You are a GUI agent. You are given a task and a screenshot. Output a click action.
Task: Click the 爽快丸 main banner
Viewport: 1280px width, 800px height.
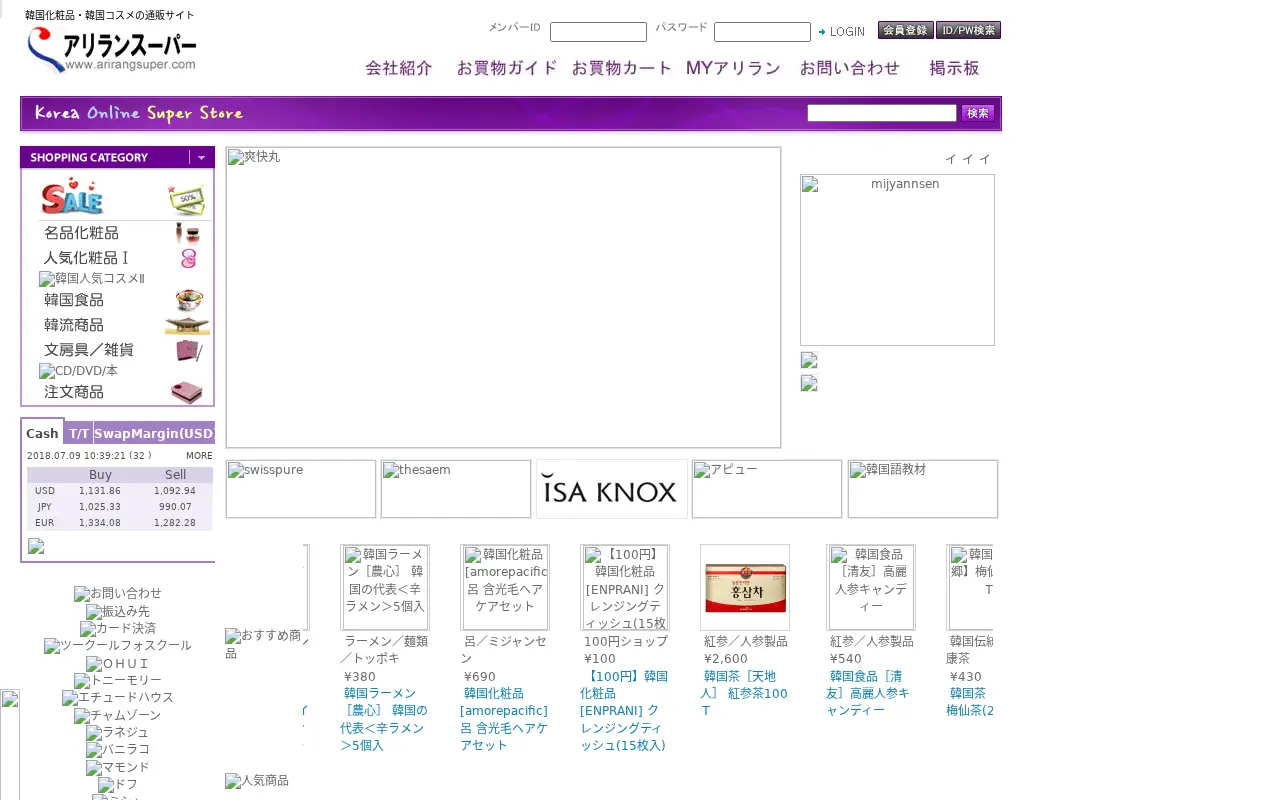pos(503,298)
